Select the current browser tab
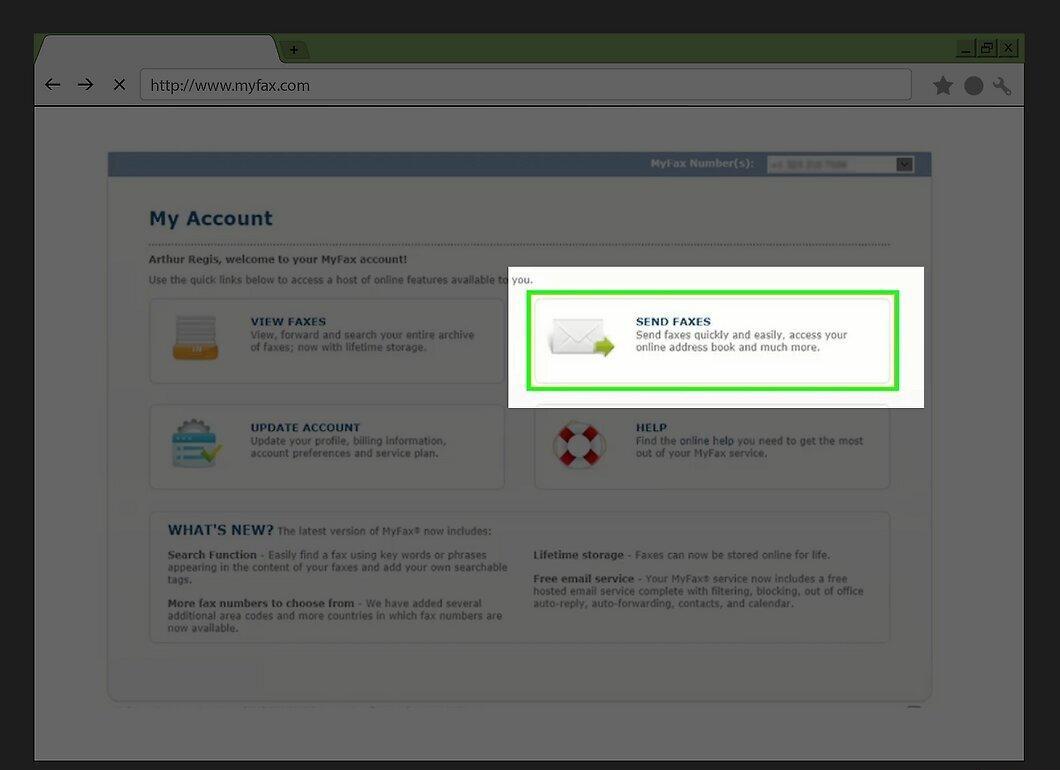The height and width of the screenshot is (770, 1060). (x=157, y=49)
